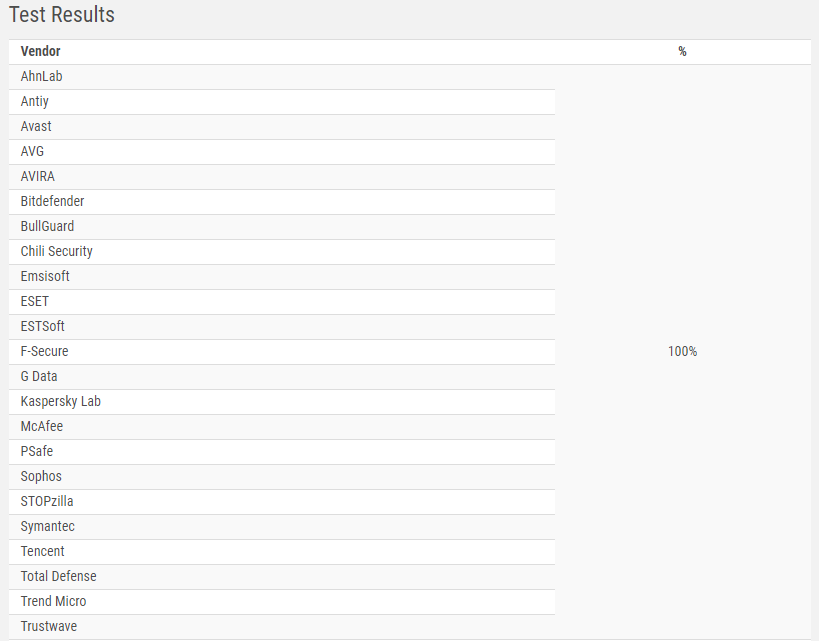Click the F-Secure entry

pyautogui.click(x=44, y=352)
